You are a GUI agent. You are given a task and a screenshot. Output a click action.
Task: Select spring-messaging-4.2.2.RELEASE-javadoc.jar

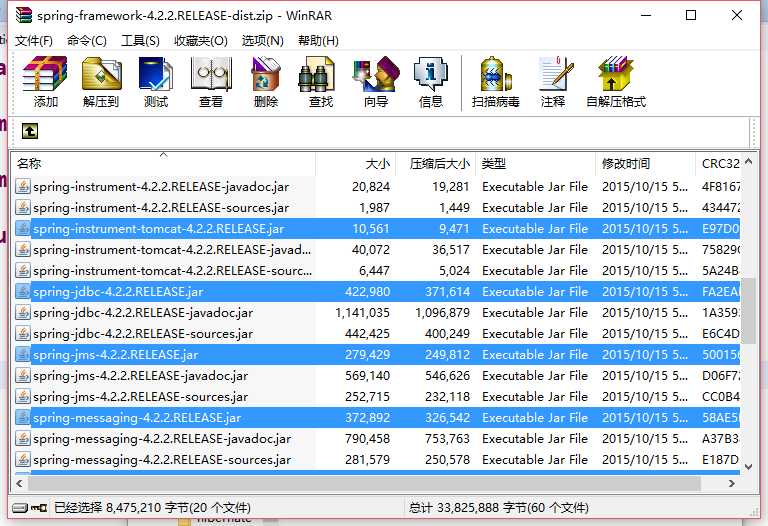pos(376,439)
